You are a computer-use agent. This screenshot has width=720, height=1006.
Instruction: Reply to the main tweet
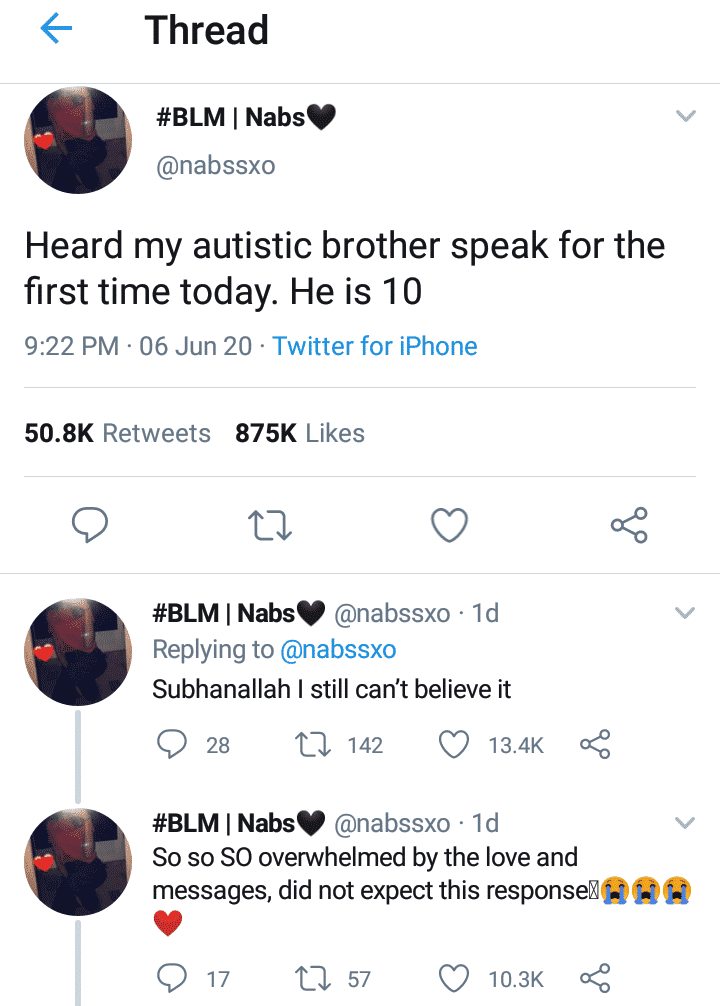tap(90, 525)
